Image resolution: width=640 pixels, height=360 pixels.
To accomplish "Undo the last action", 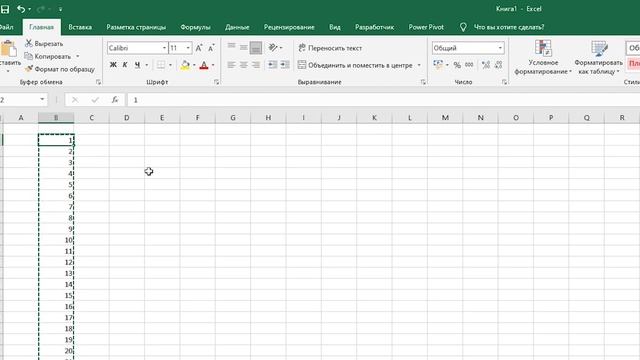I will [x=20, y=9].
